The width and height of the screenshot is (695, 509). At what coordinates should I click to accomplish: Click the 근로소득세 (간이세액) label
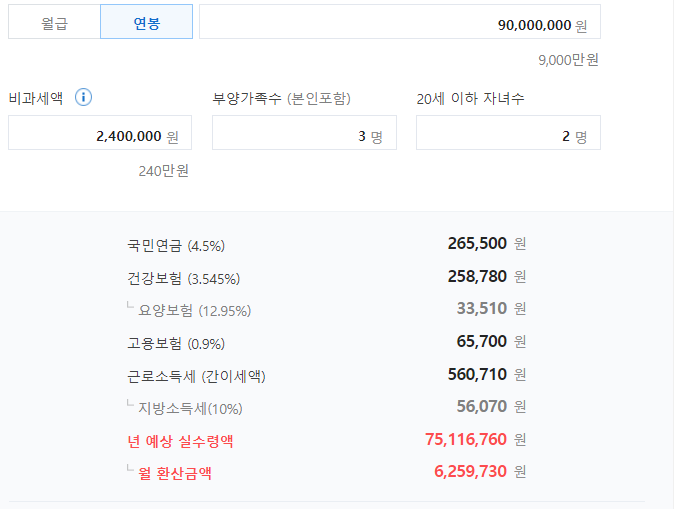[196, 376]
